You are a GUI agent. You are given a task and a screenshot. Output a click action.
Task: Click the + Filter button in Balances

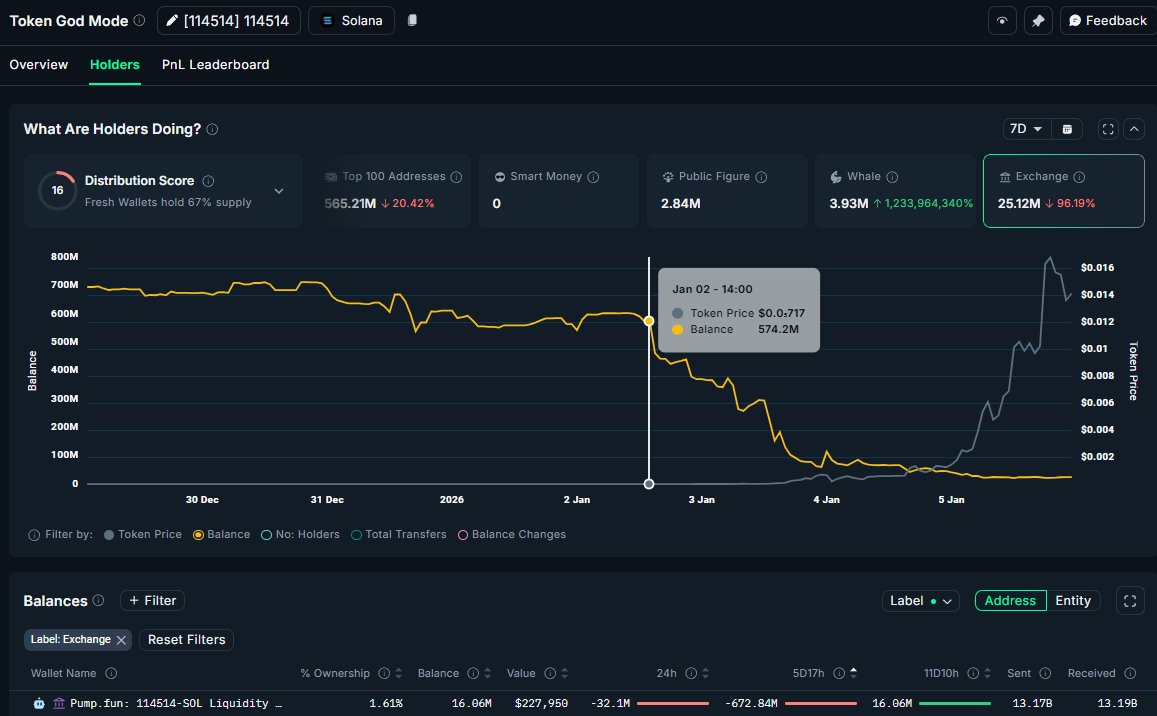pyautogui.click(x=152, y=600)
